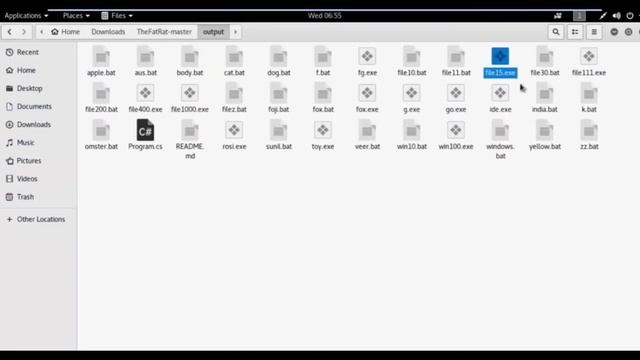The image size is (640, 360).
Task: Select the zz.bat file
Action: tap(589, 130)
